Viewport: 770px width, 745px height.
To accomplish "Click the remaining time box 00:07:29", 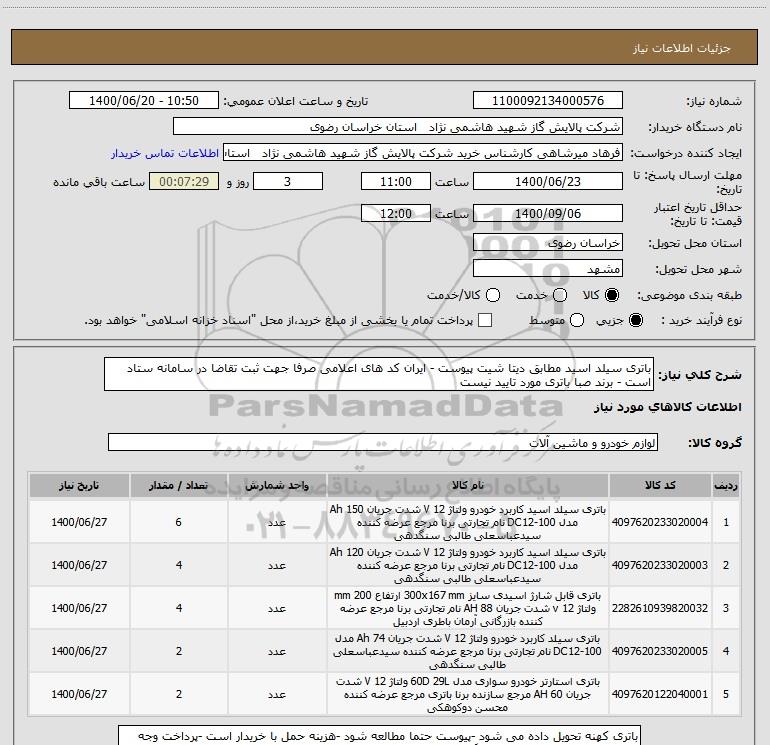I will coord(182,182).
